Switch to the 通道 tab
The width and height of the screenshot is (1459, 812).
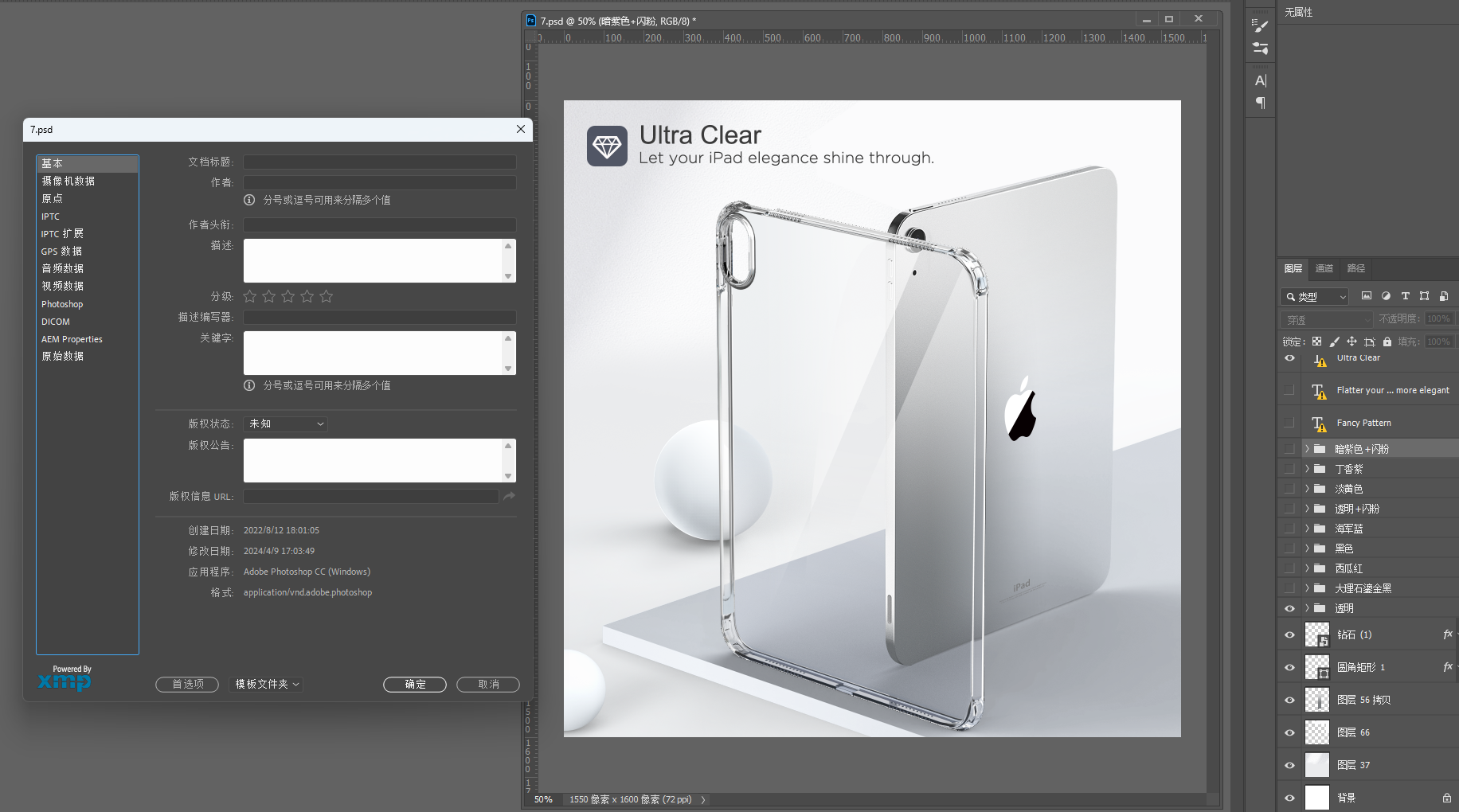click(1324, 268)
